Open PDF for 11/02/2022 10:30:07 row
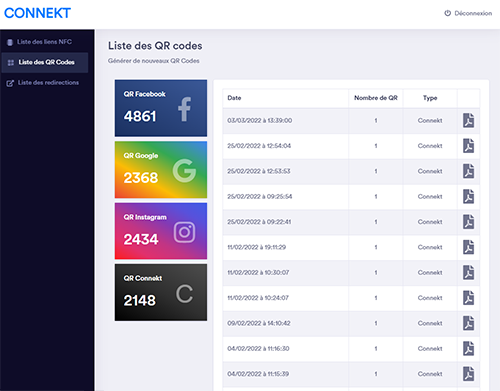This screenshot has height=391, width=500. tap(468, 272)
